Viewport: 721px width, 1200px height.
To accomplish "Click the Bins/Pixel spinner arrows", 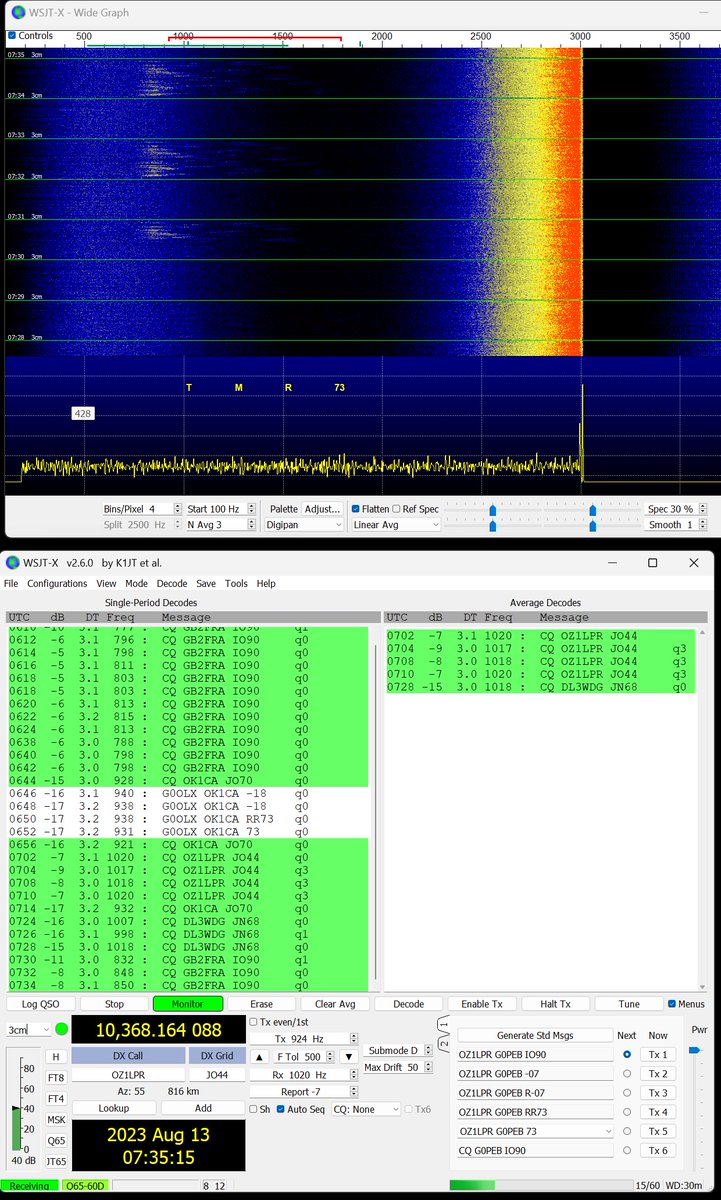I will pyautogui.click(x=178, y=509).
